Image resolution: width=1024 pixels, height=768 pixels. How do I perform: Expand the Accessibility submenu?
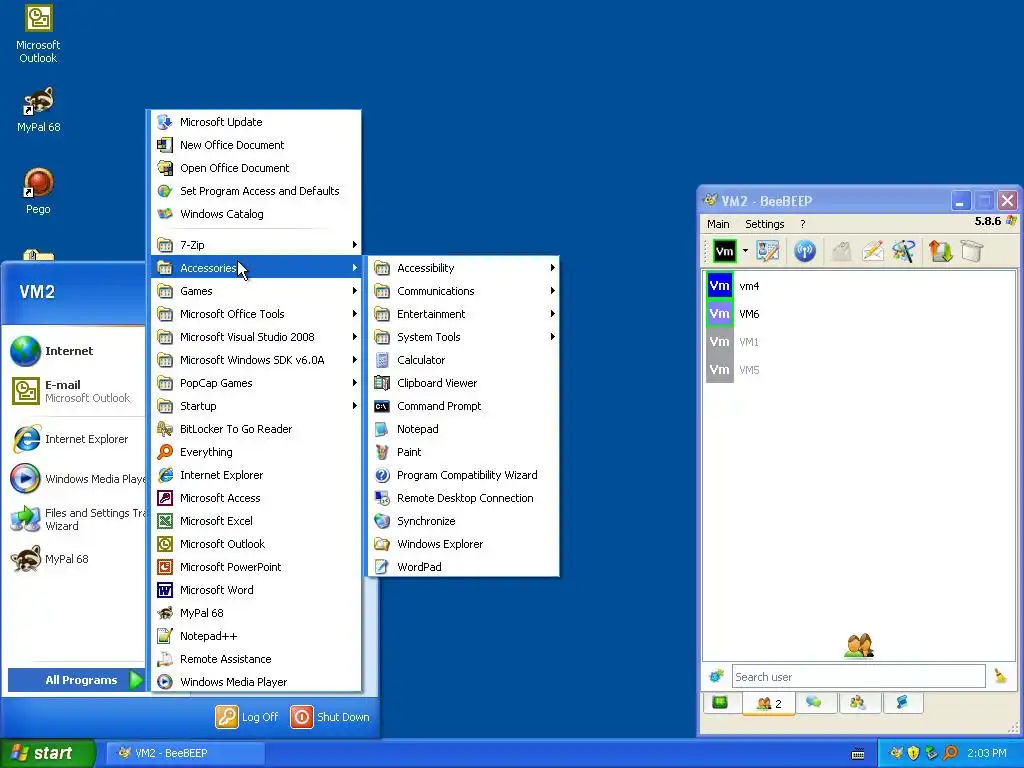(464, 268)
